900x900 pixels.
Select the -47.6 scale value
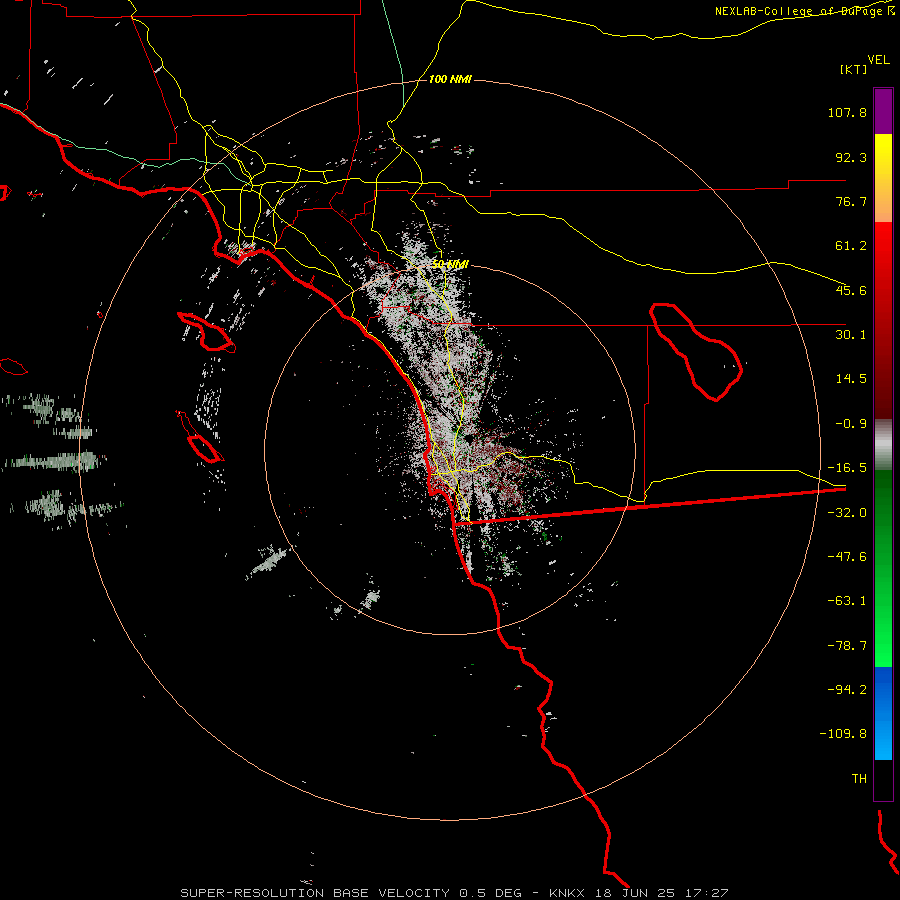(847, 557)
